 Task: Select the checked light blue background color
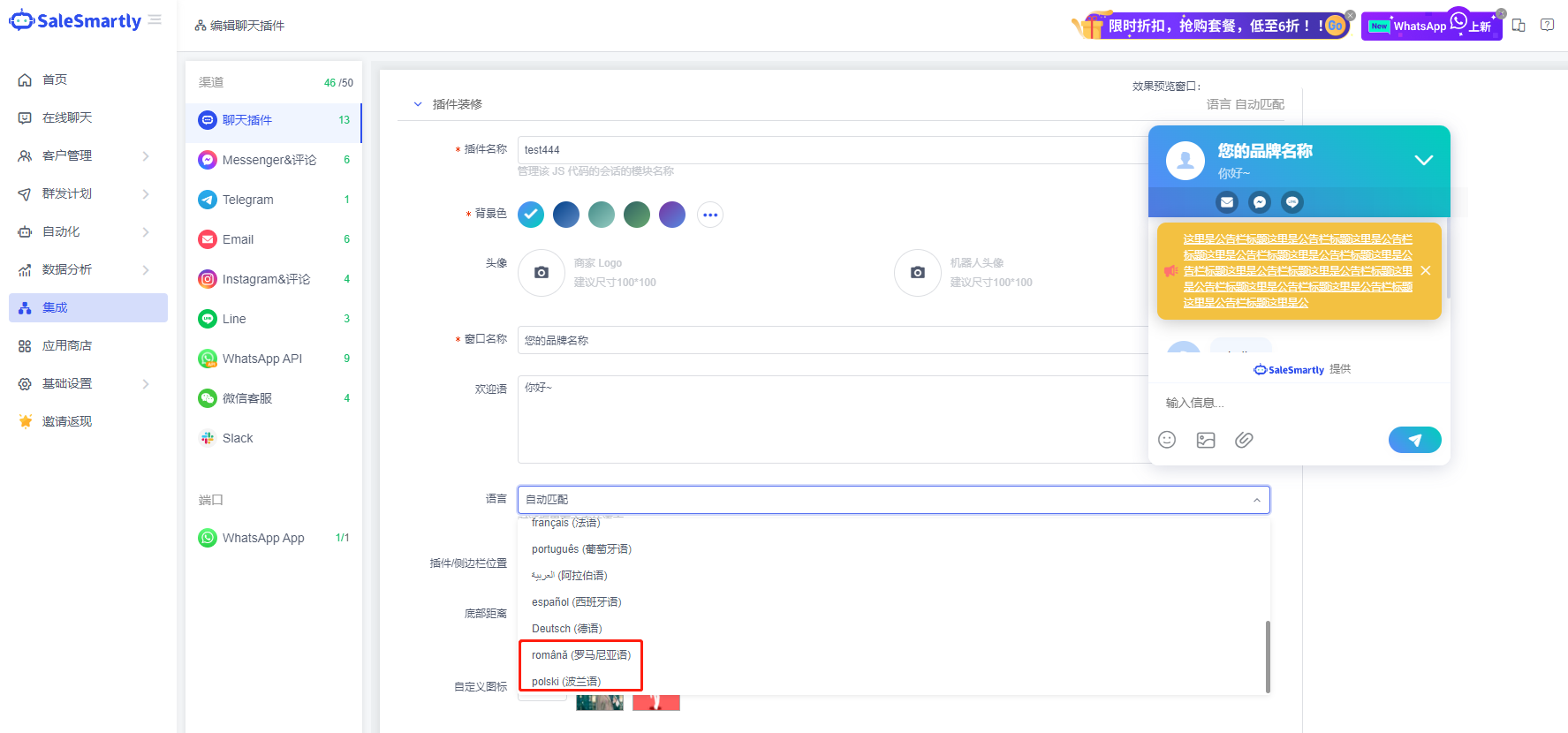531,215
